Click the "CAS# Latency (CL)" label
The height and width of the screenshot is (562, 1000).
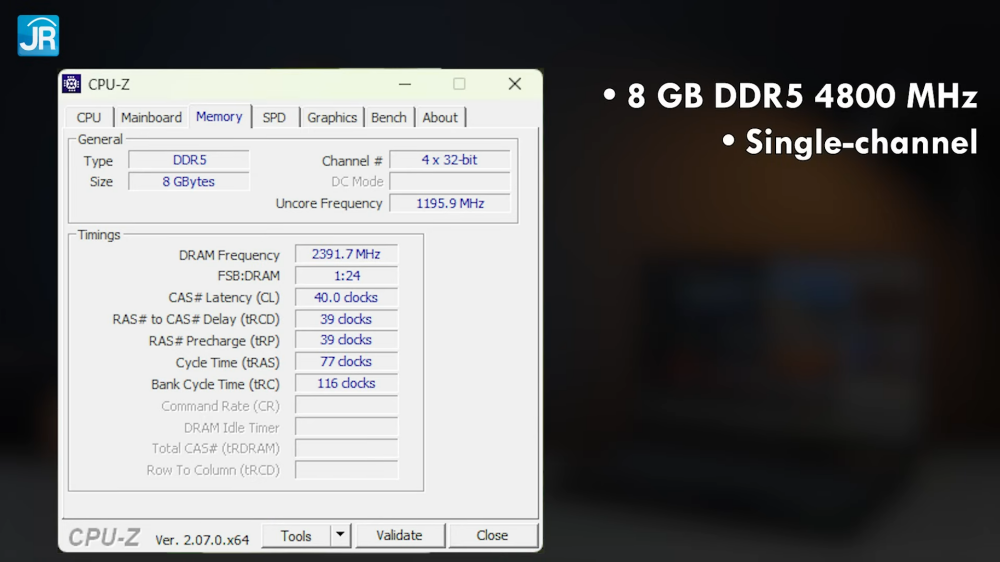pos(224,298)
